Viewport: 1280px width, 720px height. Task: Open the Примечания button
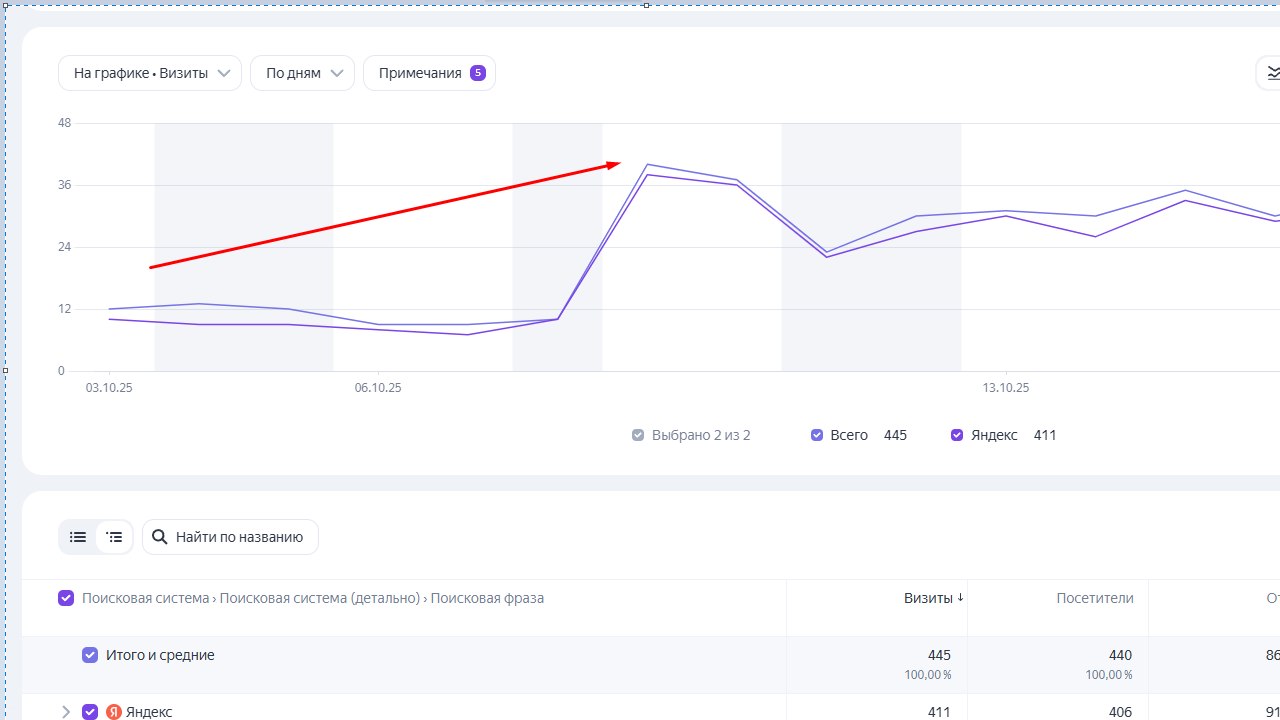429,73
